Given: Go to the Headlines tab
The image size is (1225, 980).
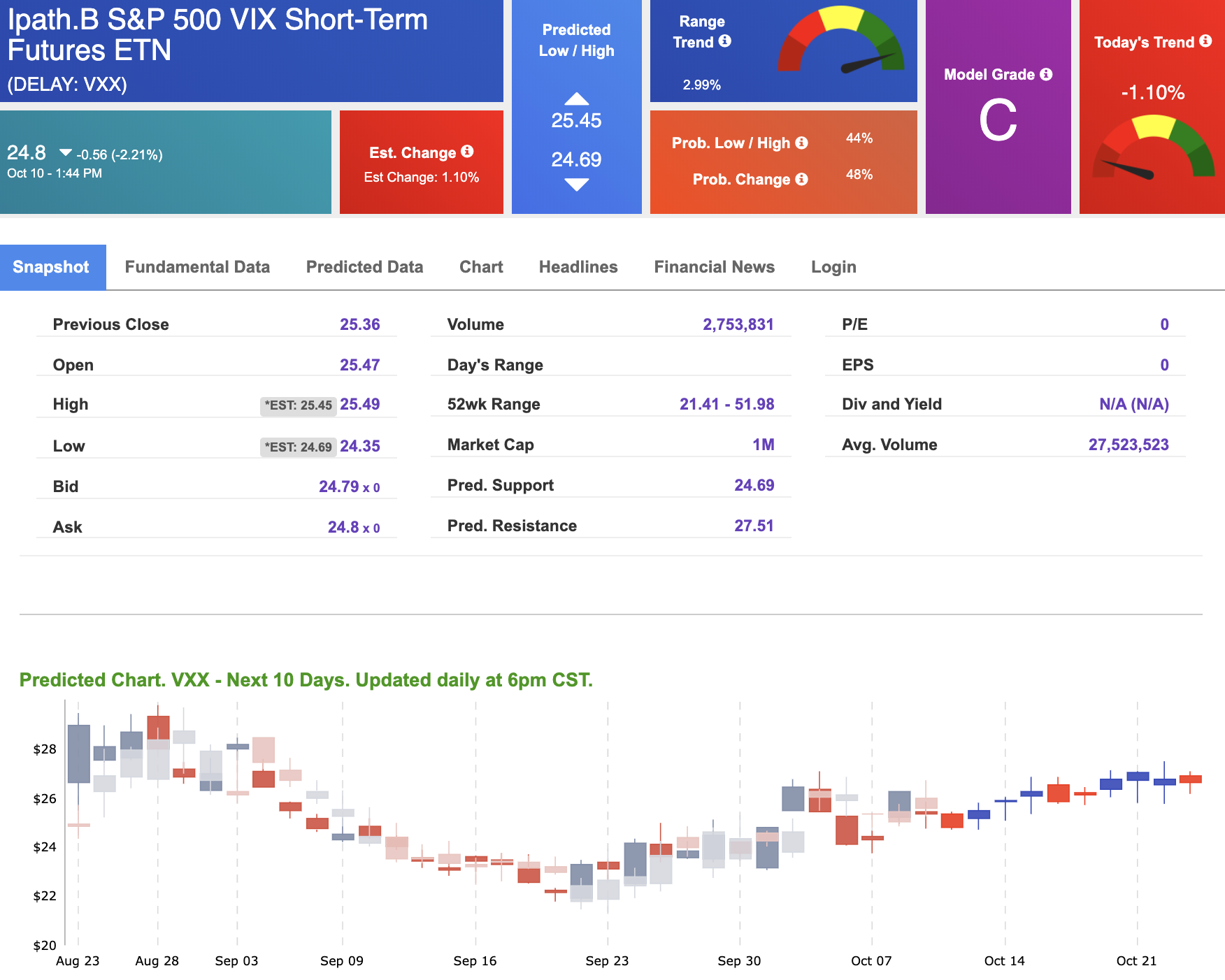Looking at the screenshot, I should [578, 267].
